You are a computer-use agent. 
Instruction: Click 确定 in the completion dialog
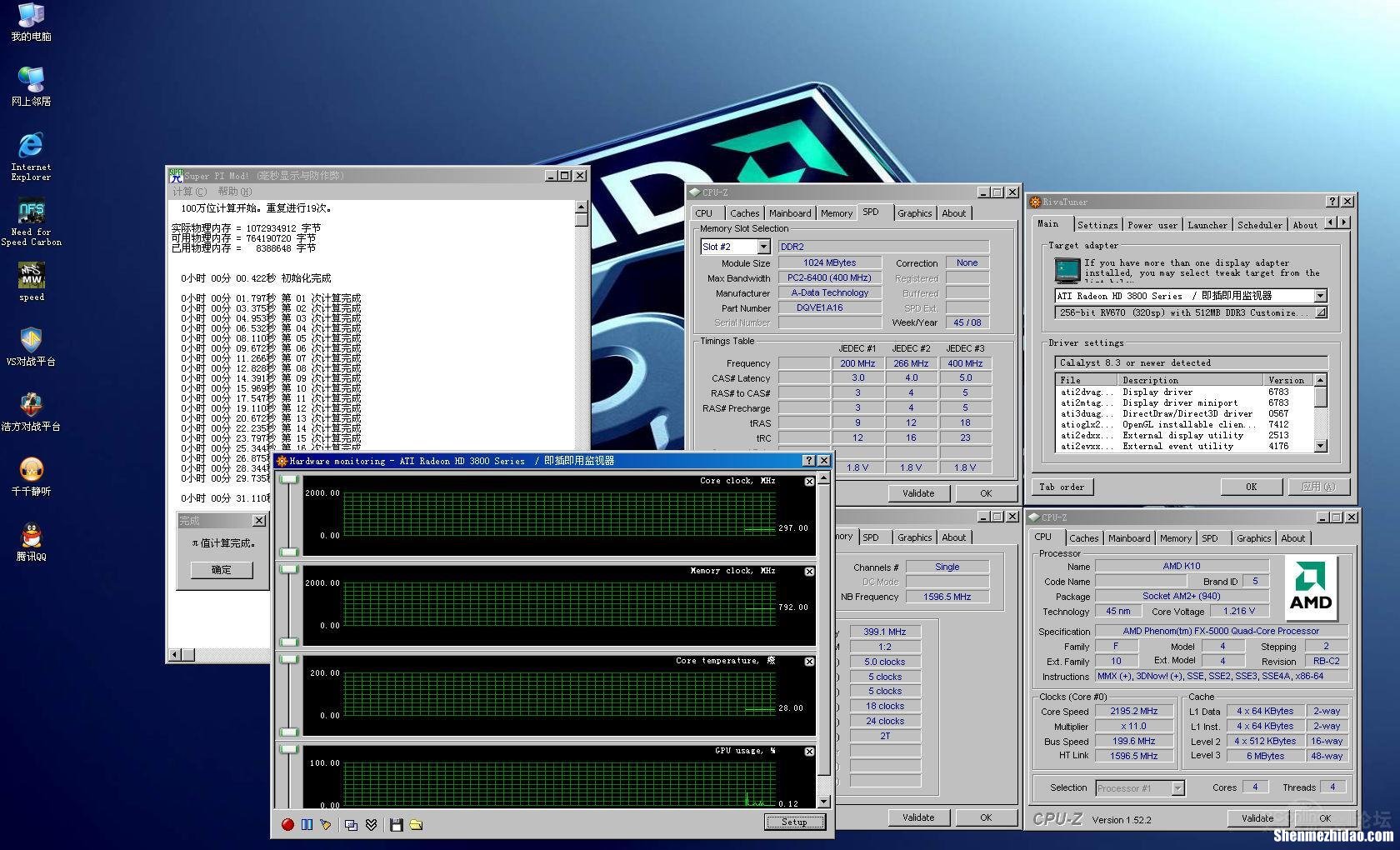click(x=221, y=570)
